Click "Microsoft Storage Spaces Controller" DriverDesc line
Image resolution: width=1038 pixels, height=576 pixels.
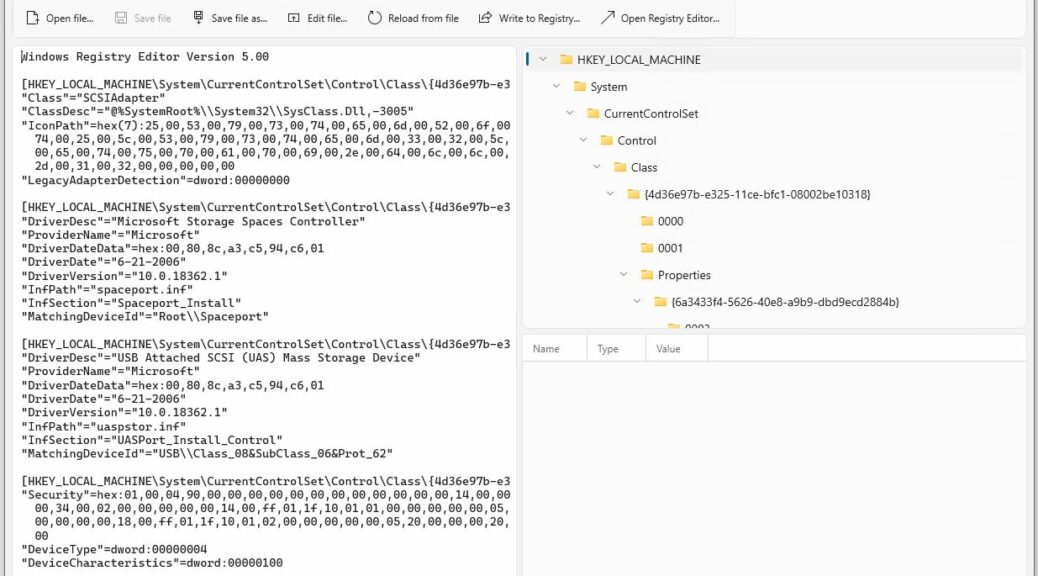coord(193,221)
